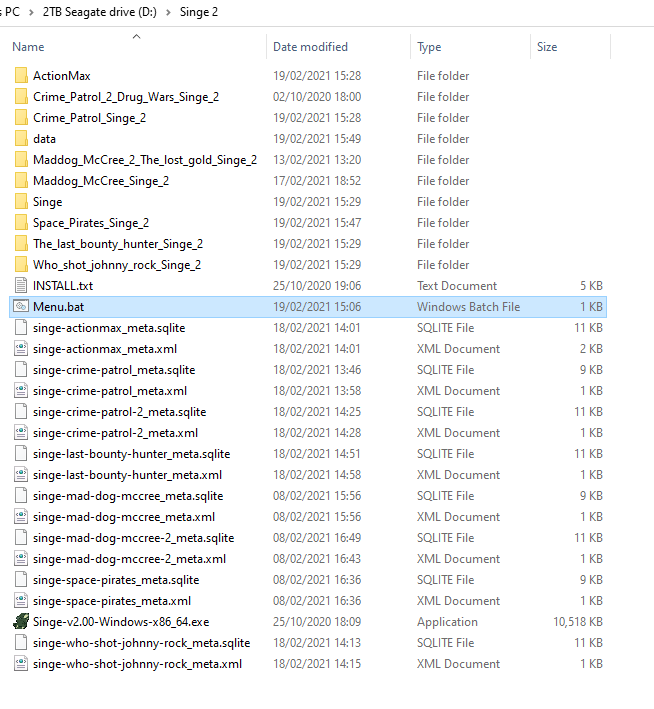
Task: Click the 25/10/2020 19:06 date cell
Action: pyautogui.click(x=317, y=286)
